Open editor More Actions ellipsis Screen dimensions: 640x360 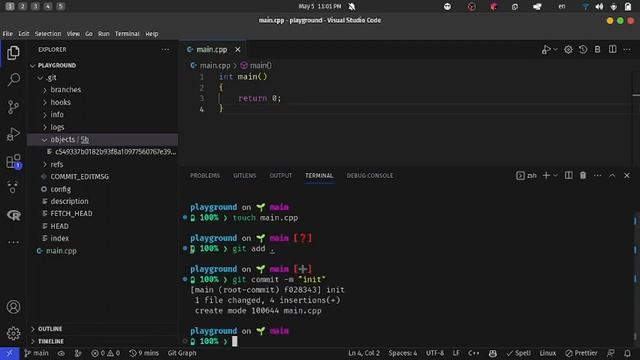tap(627, 49)
